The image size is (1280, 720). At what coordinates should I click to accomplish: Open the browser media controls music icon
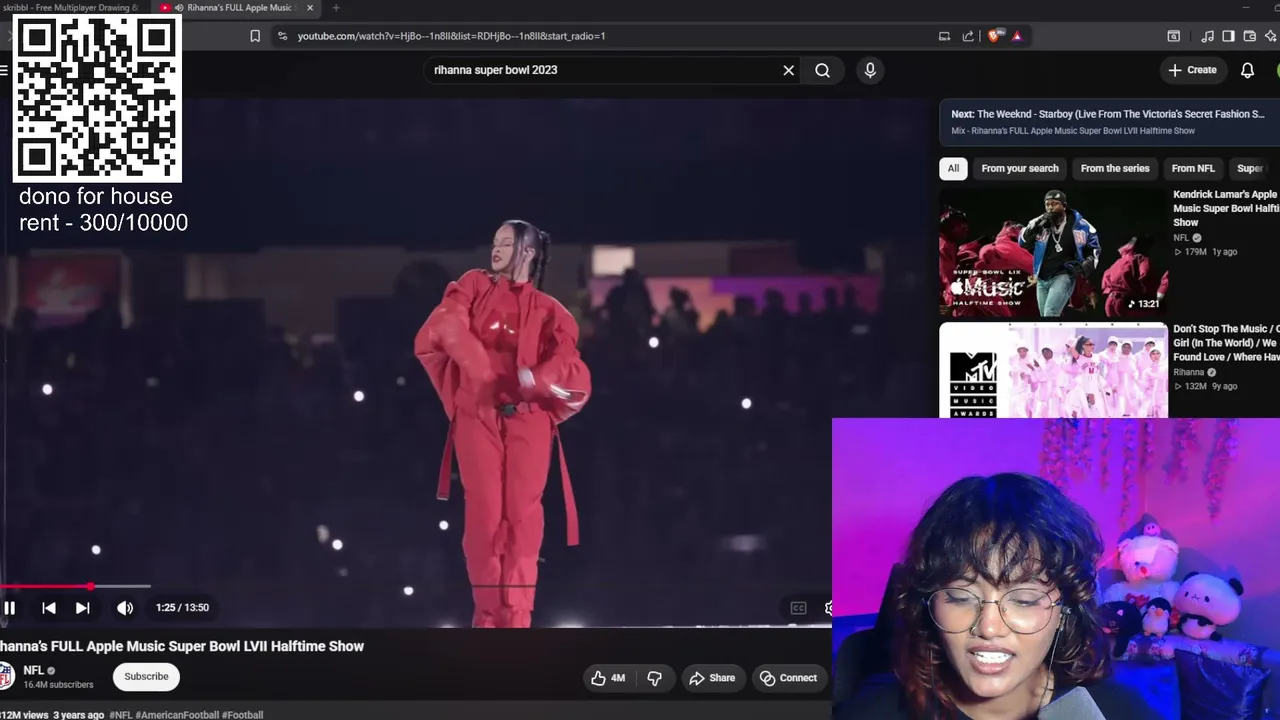1207,36
